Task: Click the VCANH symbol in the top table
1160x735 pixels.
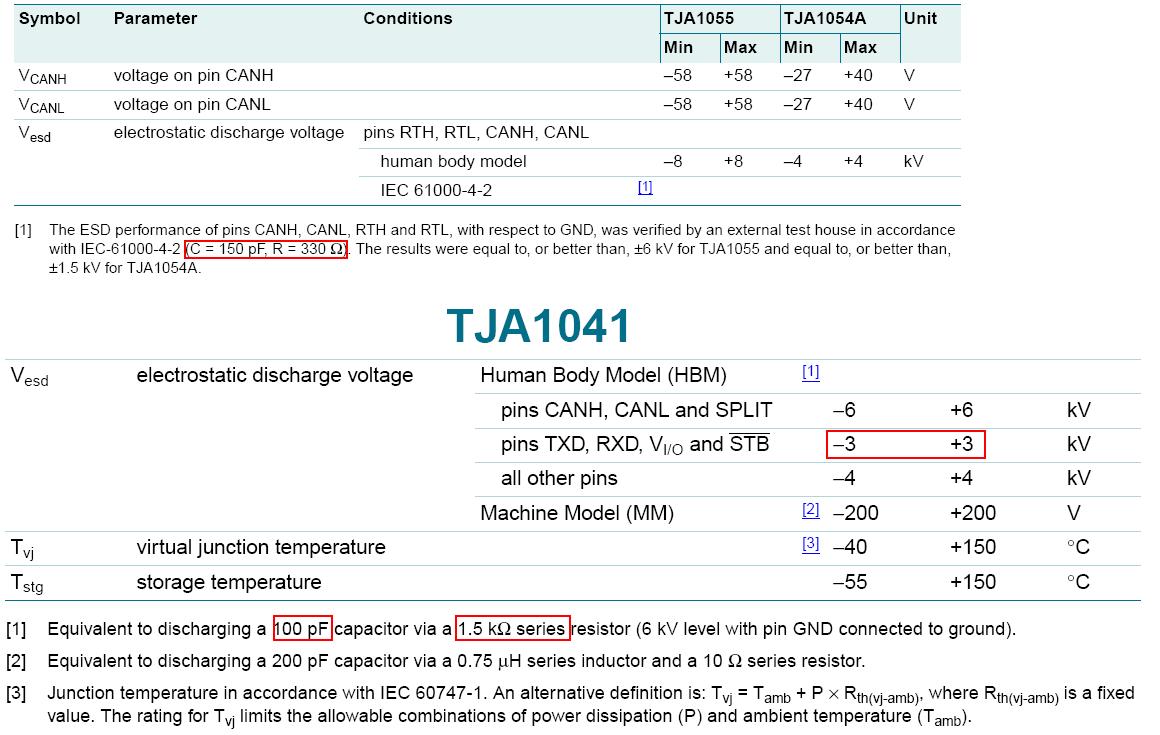Action: coord(42,77)
